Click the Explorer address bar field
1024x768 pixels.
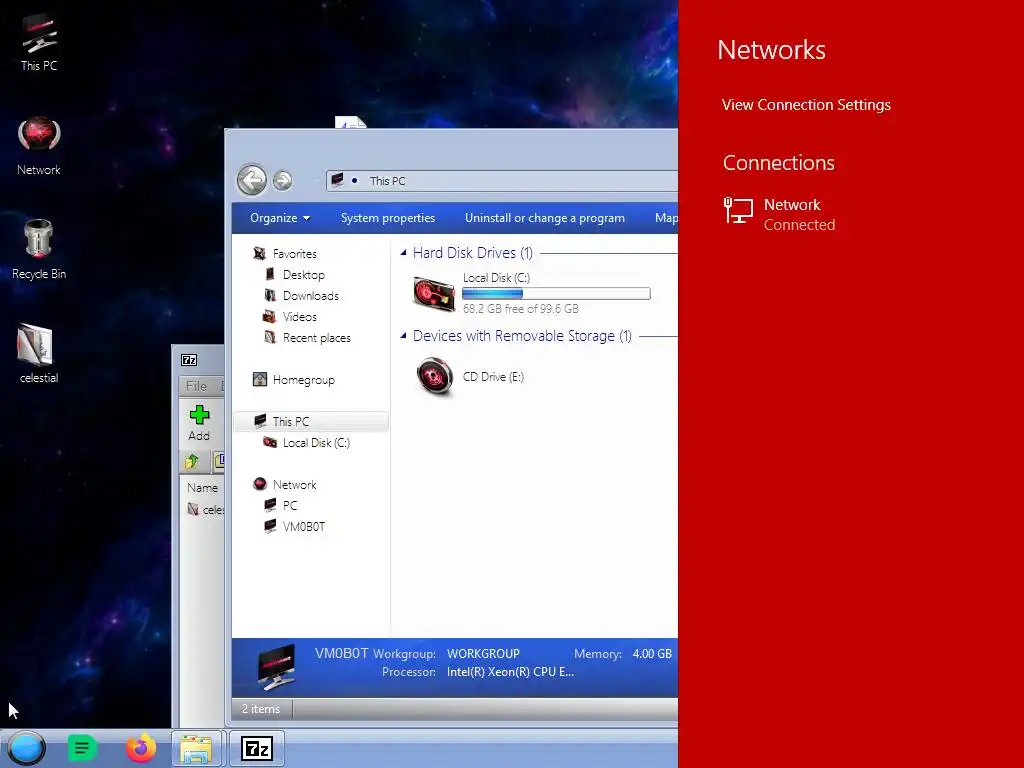click(502, 180)
